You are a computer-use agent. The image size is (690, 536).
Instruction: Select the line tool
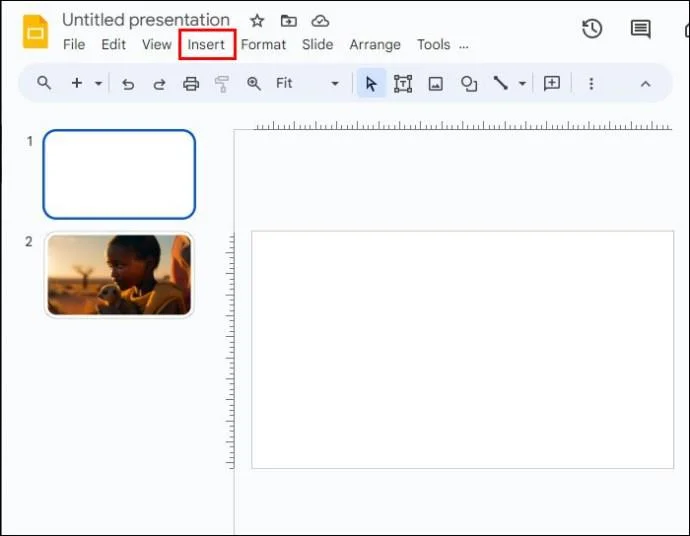pyautogui.click(x=501, y=83)
